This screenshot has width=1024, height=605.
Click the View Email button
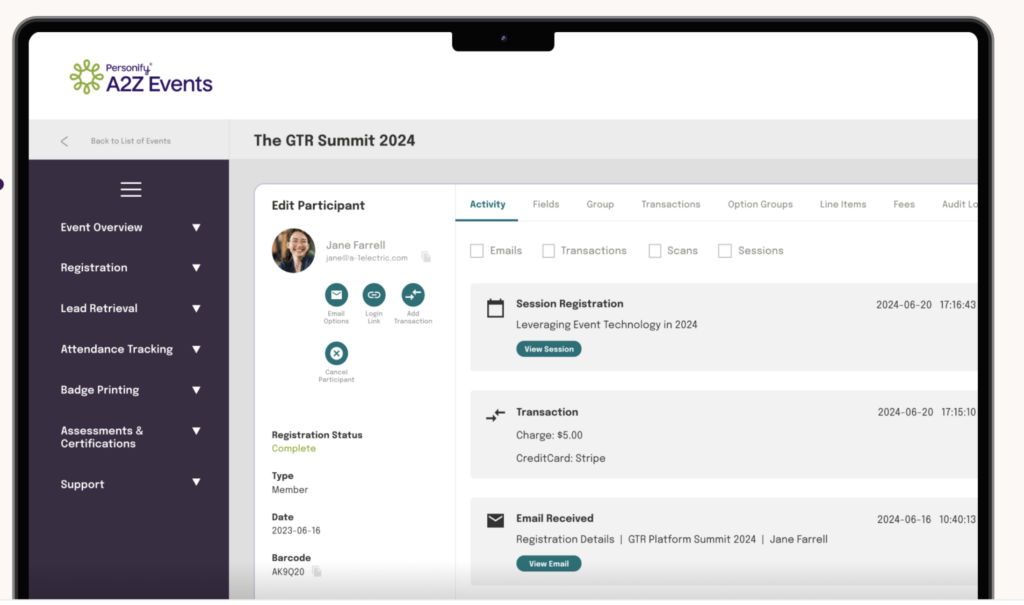(549, 564)
